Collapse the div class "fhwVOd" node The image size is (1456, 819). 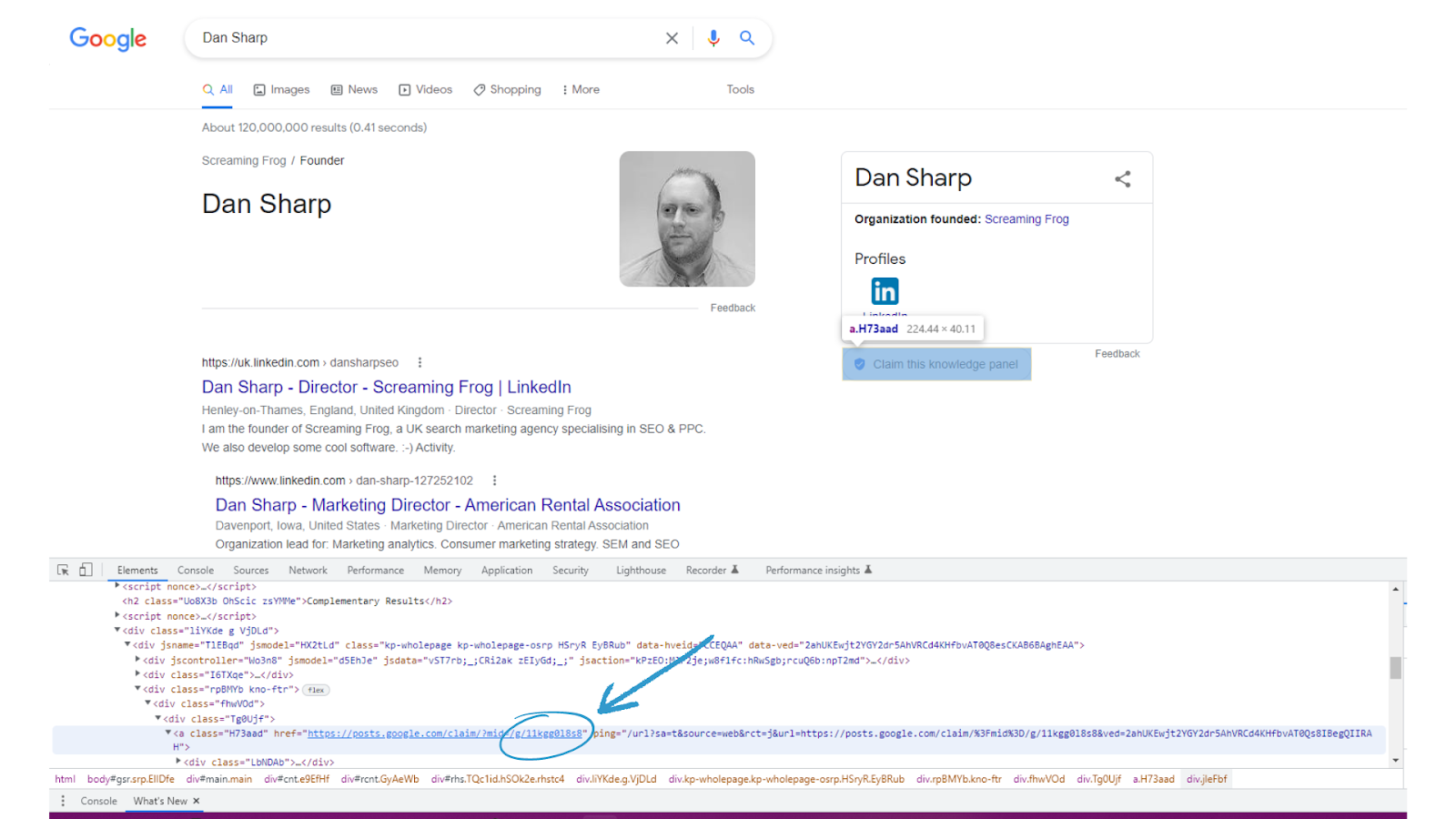[147, 703]
